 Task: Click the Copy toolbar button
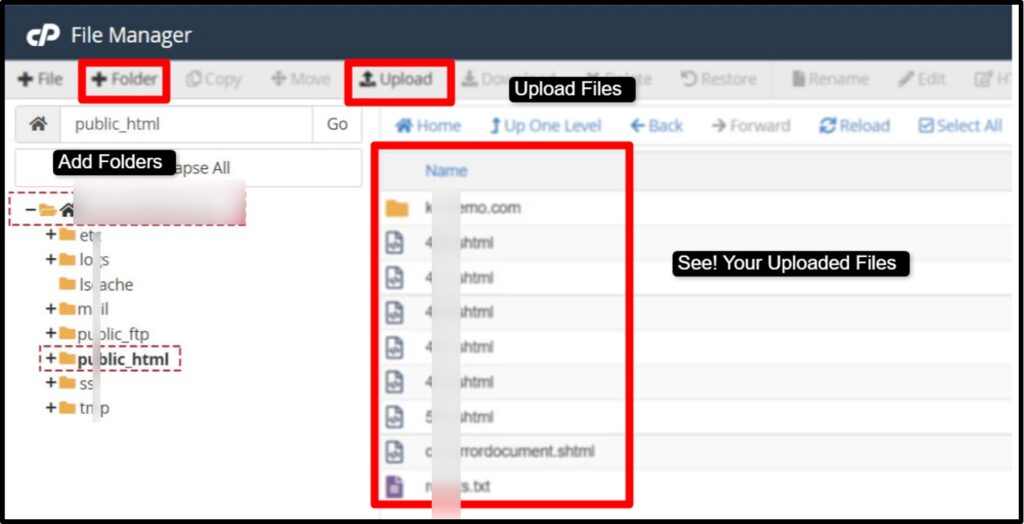[x=214, y=80]
